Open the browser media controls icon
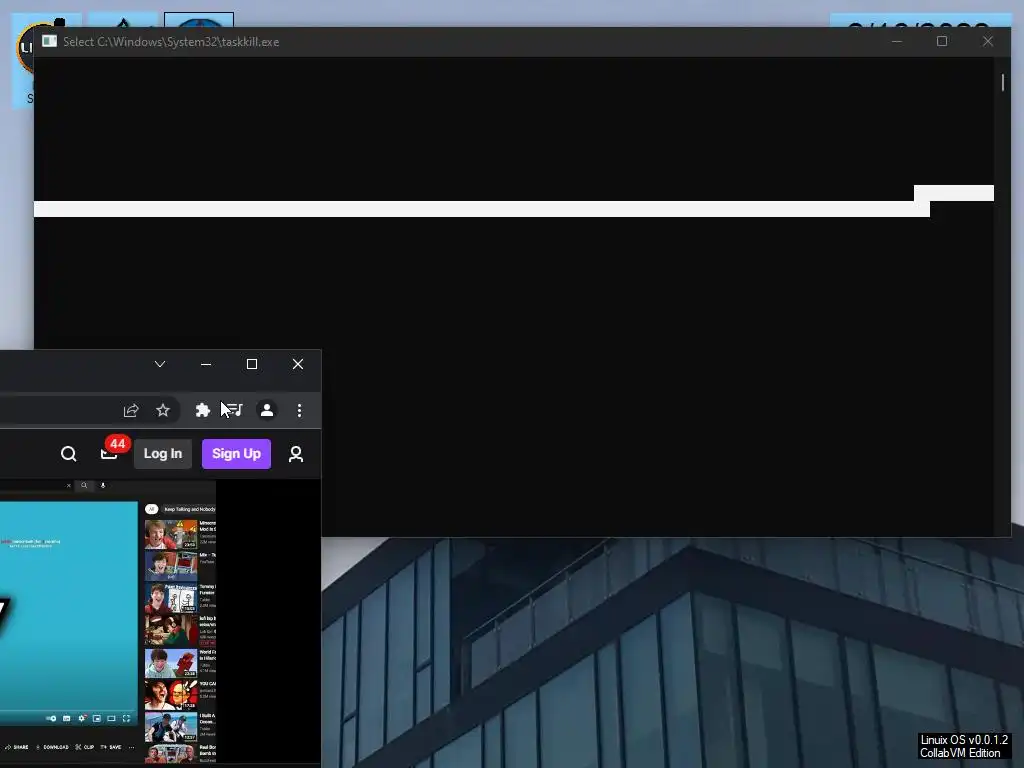1024x768 pixels. pos(235,410)
